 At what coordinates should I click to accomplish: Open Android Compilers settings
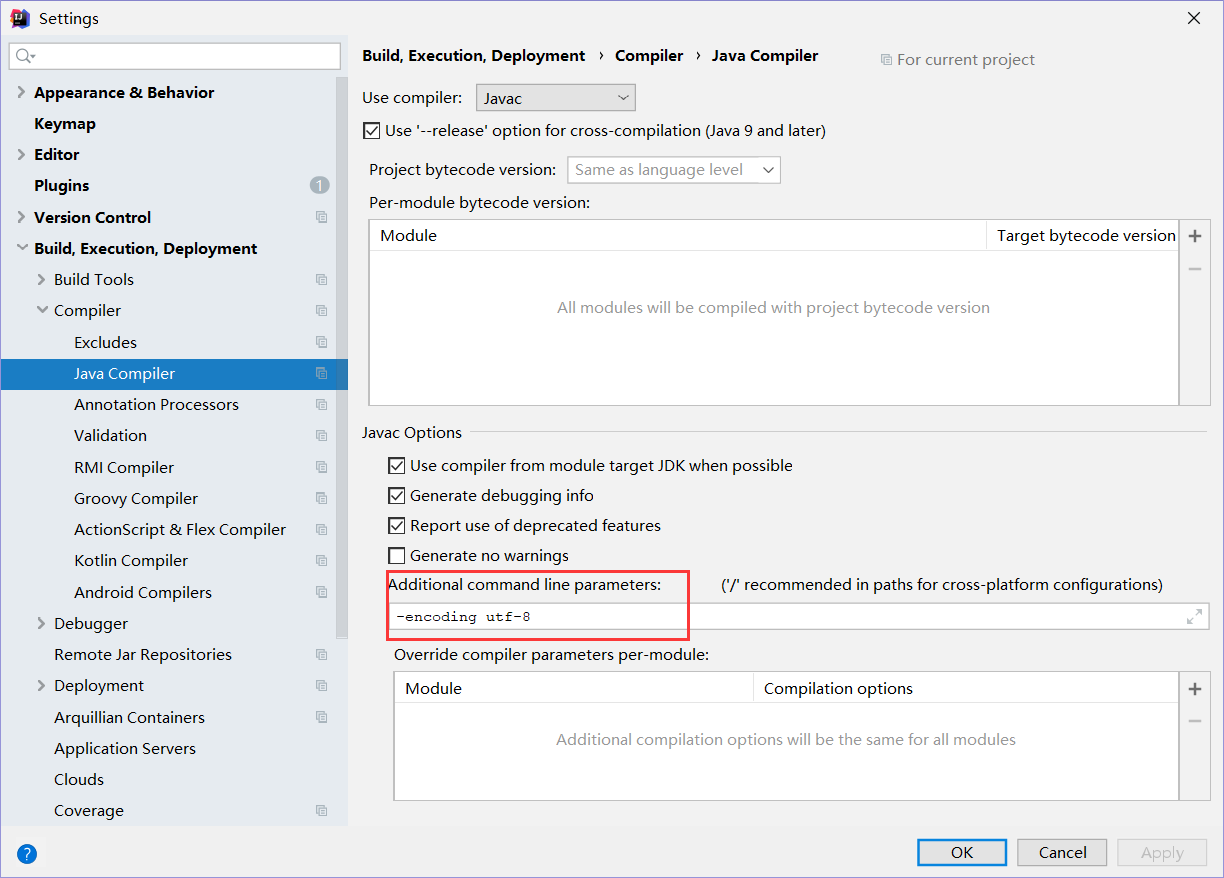pyautogui.click(x=143, y=593)
